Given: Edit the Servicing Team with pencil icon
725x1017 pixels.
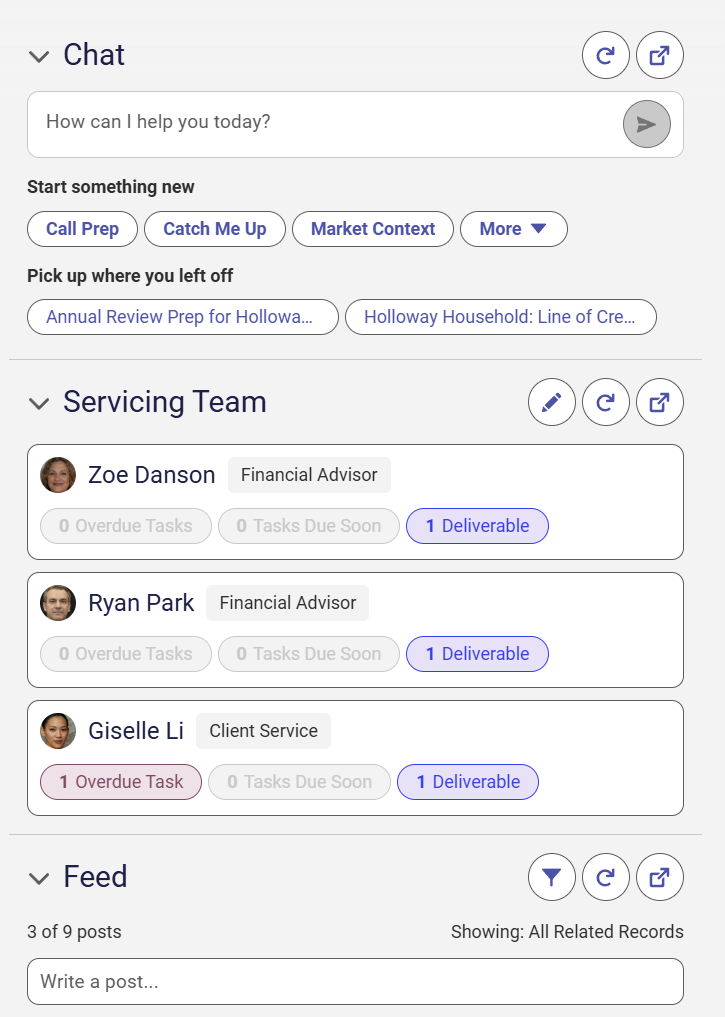Looking at the screenshot, I should pyautogui.click(x=552, y=402).
